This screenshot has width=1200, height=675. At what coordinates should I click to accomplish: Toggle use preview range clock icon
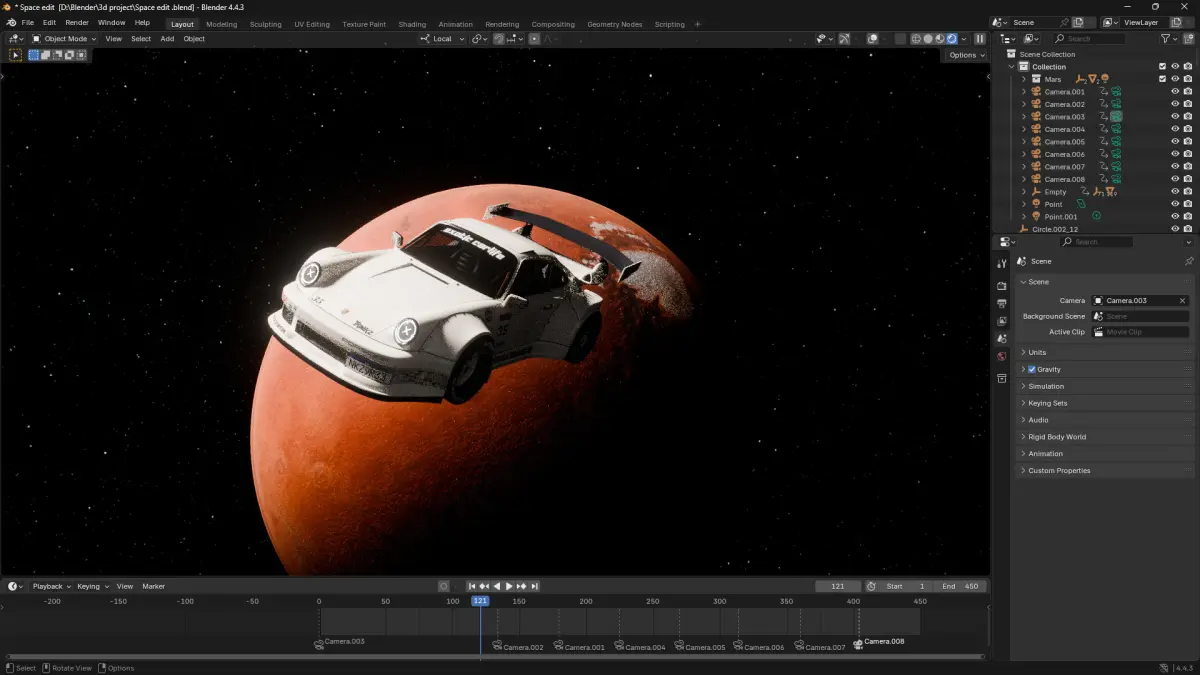tap(871, 586)
